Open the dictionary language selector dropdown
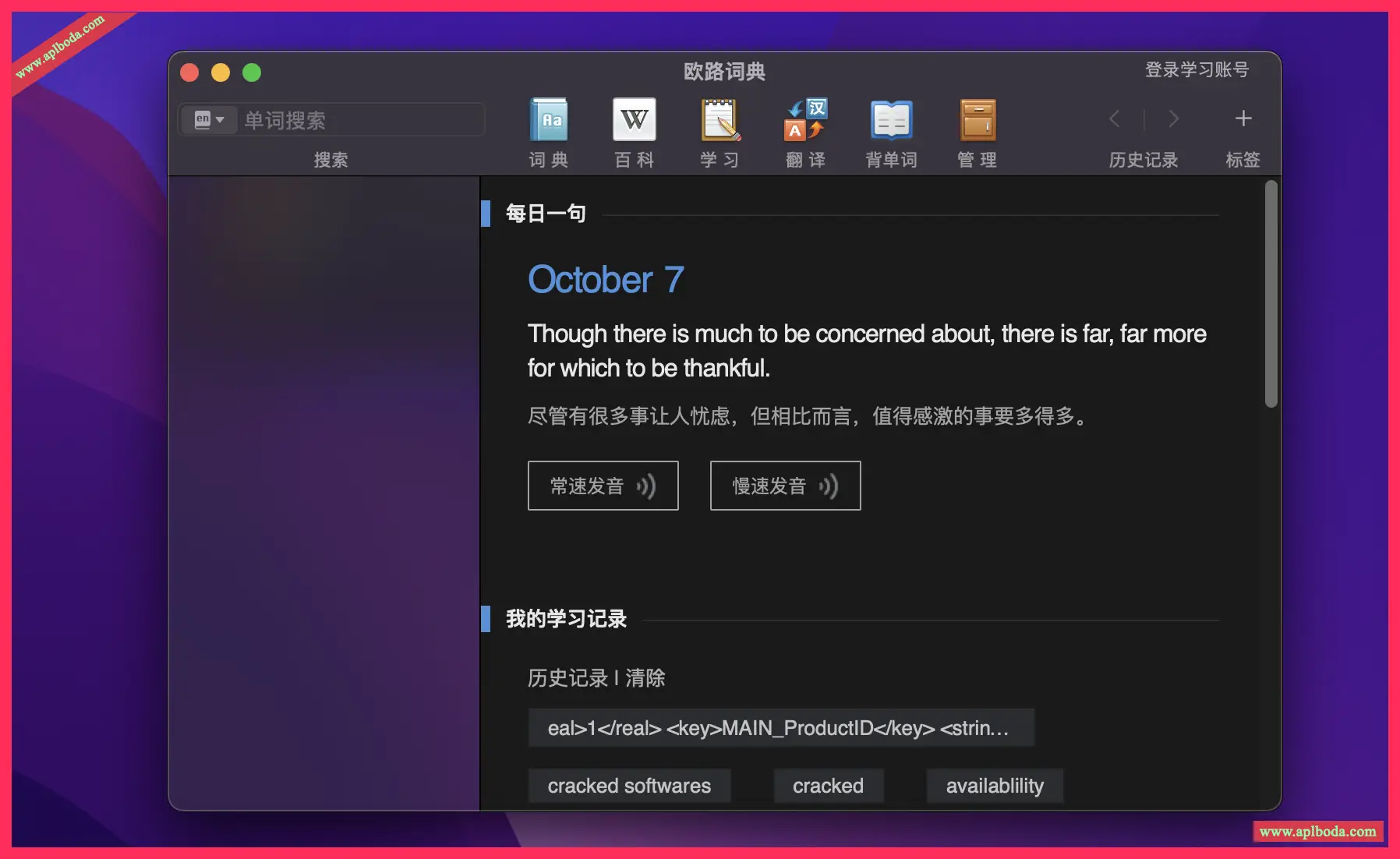 [208, 119]
